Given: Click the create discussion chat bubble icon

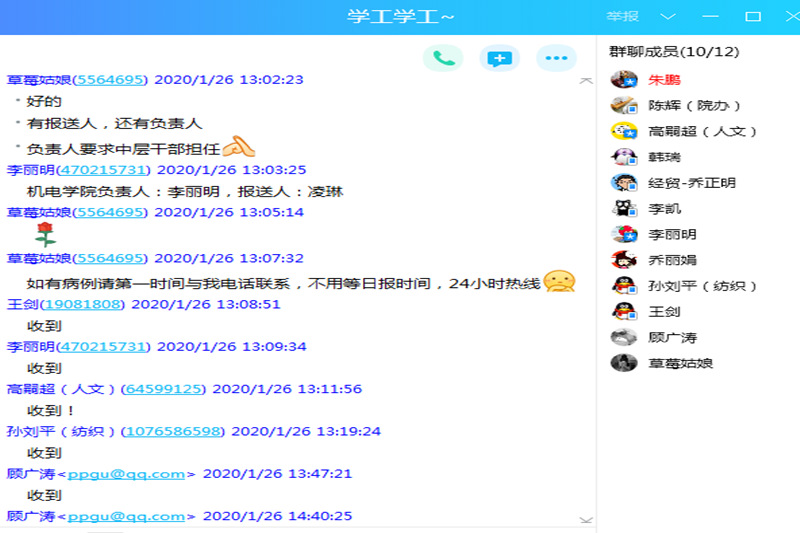Looking at the screenshot, I should tap(499, 58).
